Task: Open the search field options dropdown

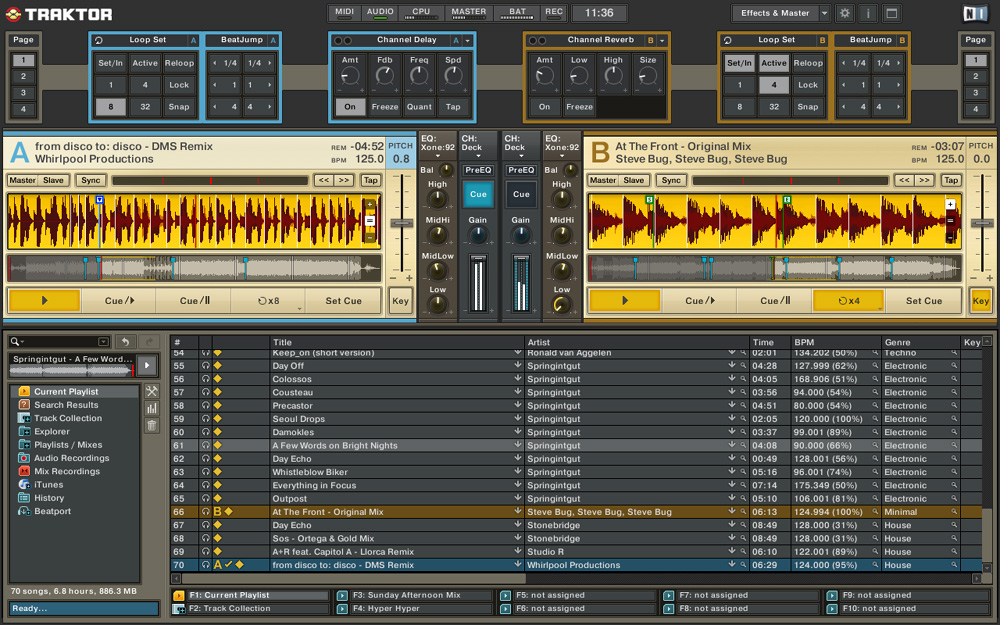Action: coord(18,342)
